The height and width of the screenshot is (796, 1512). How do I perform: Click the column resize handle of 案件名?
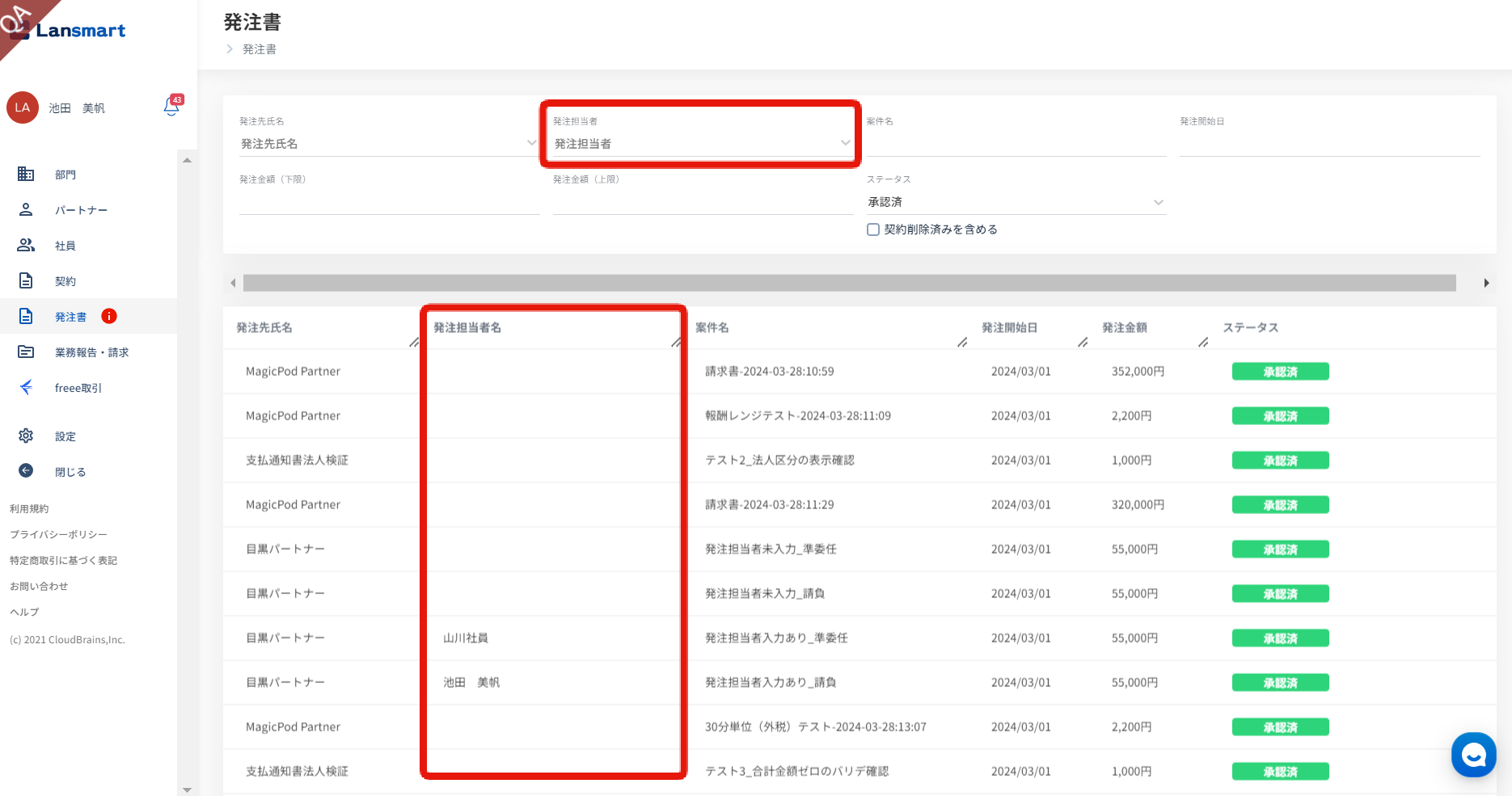tap(962, 343)
